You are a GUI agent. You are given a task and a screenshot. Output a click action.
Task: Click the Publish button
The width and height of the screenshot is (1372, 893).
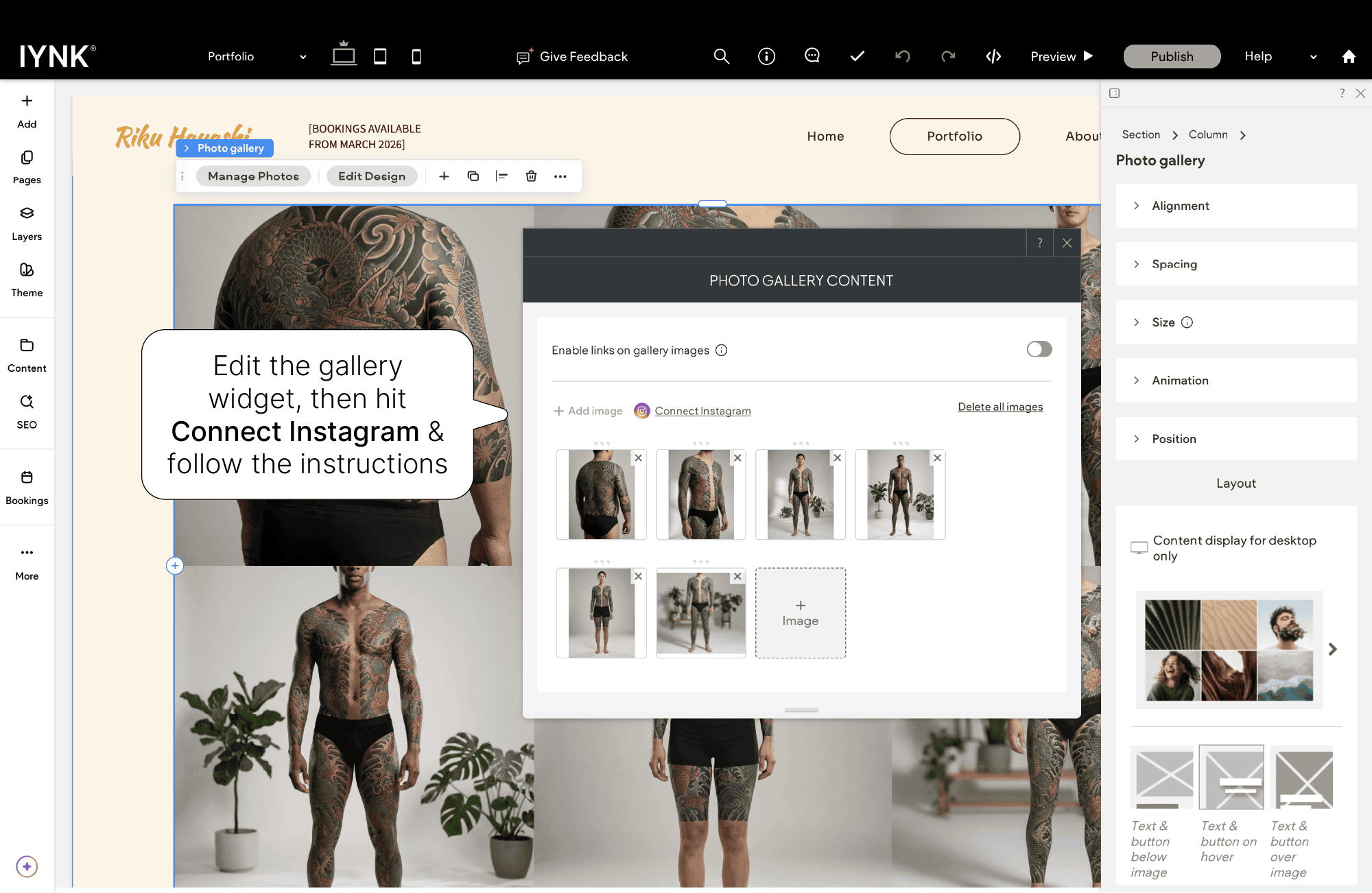pos(1172,56)
